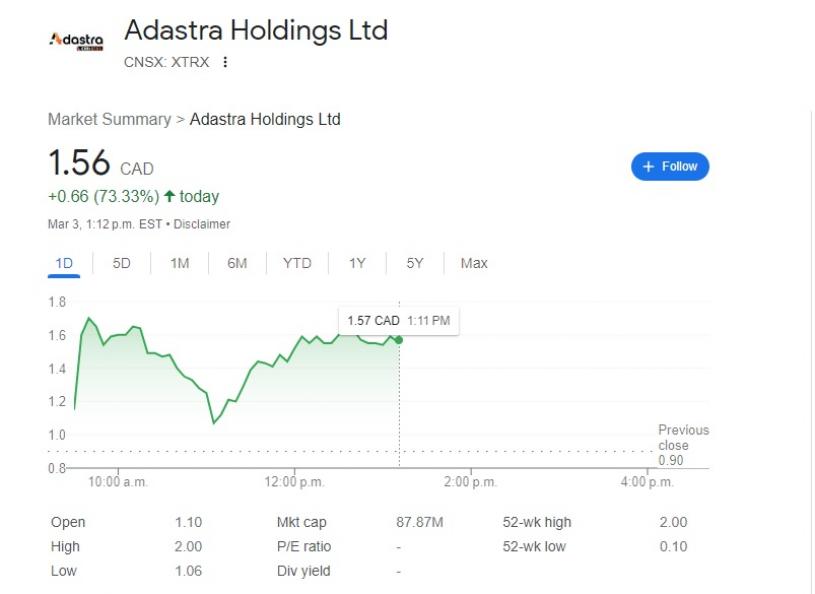Click the 52-wk high label
The image size is (815, 594).
click(x=537, y=522)
